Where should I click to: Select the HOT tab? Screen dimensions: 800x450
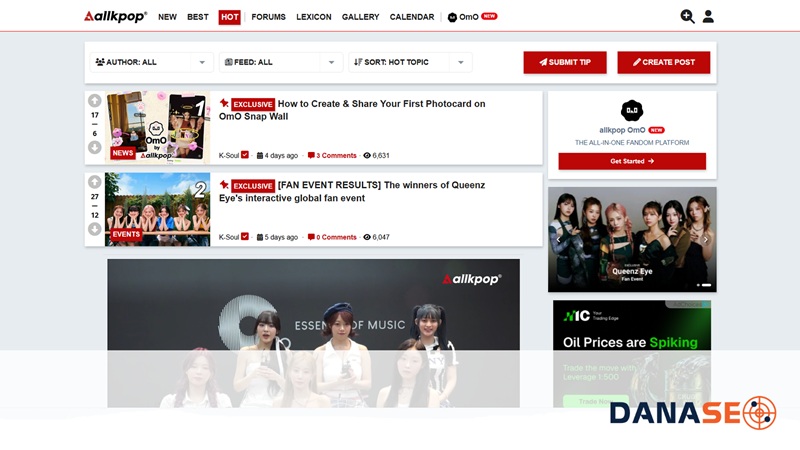click(230, 17)
